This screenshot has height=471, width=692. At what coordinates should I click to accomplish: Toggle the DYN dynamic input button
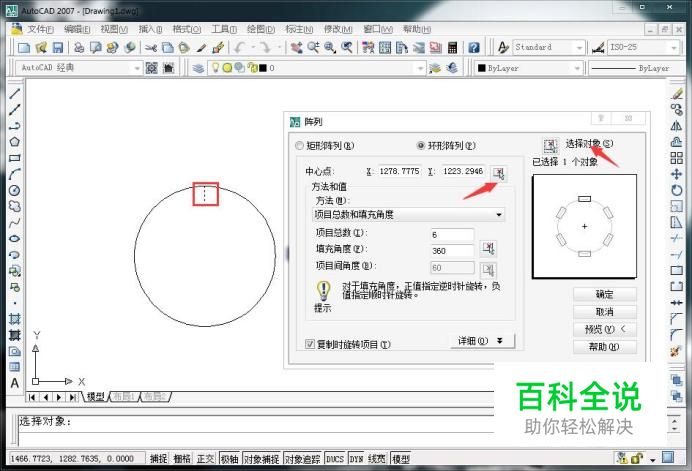[356, 459]
